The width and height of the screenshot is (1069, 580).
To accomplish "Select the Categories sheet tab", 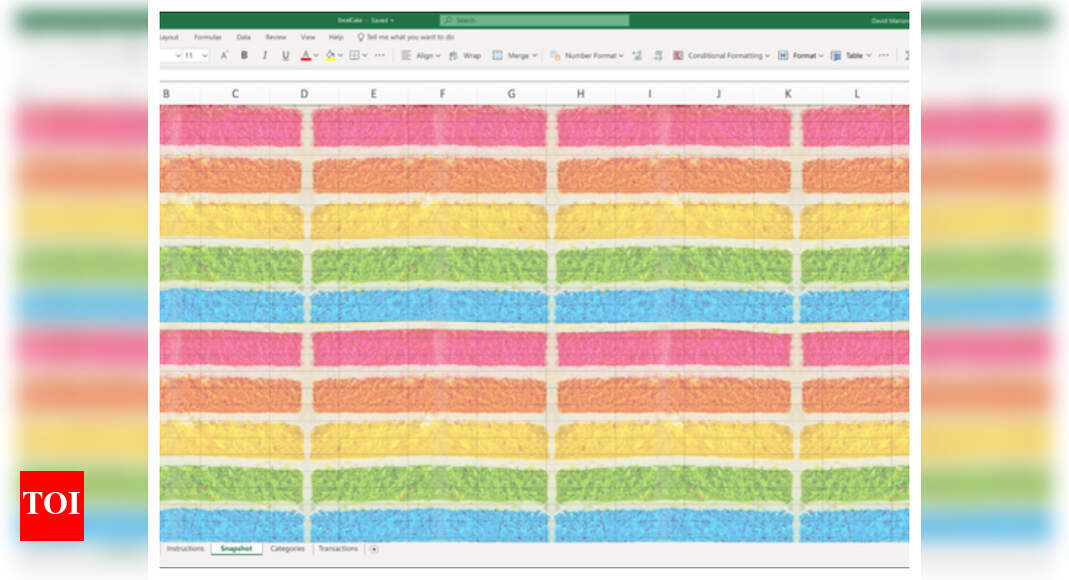I will [x=290, y=548].
